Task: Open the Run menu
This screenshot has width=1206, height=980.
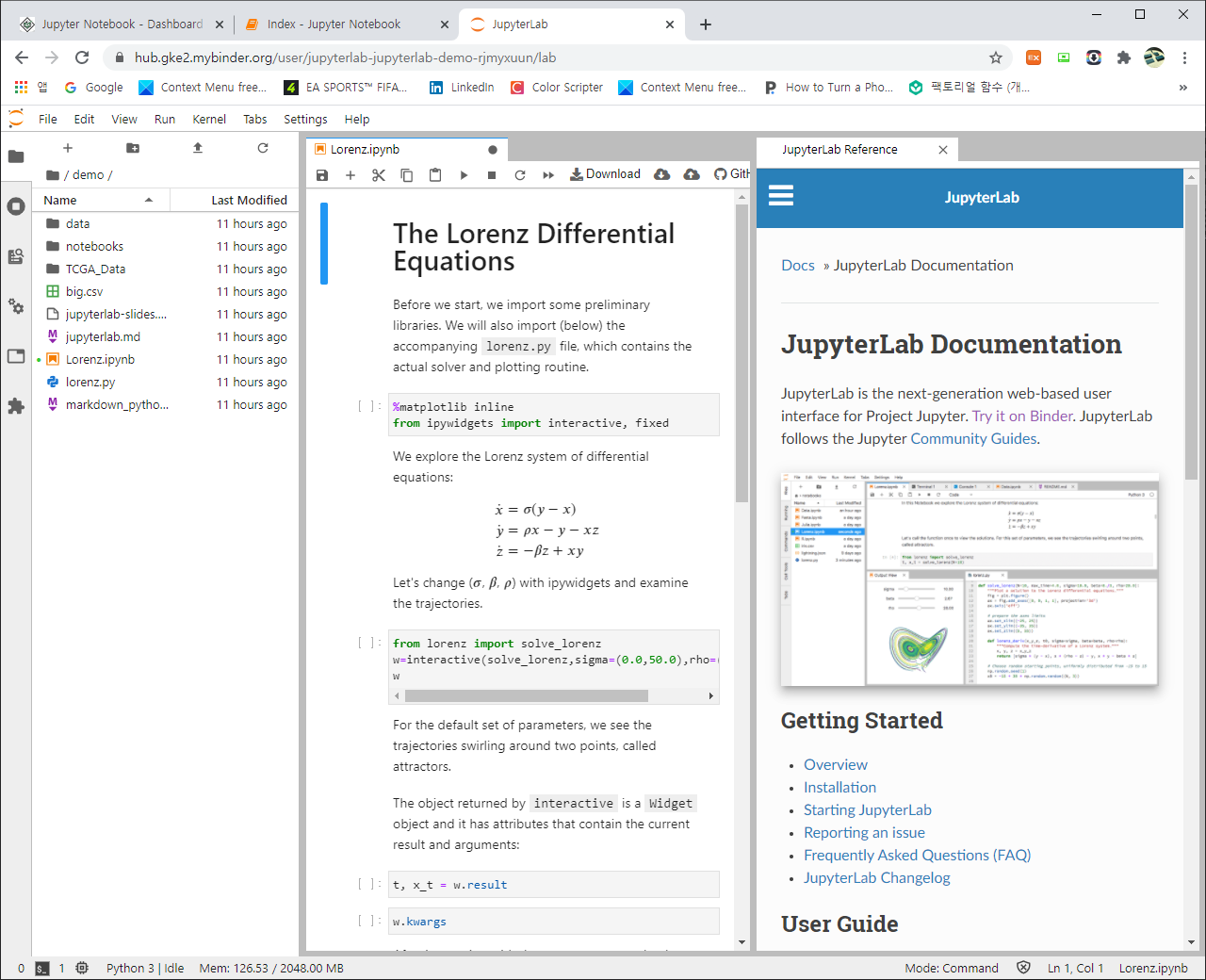Action: (165, 120)
